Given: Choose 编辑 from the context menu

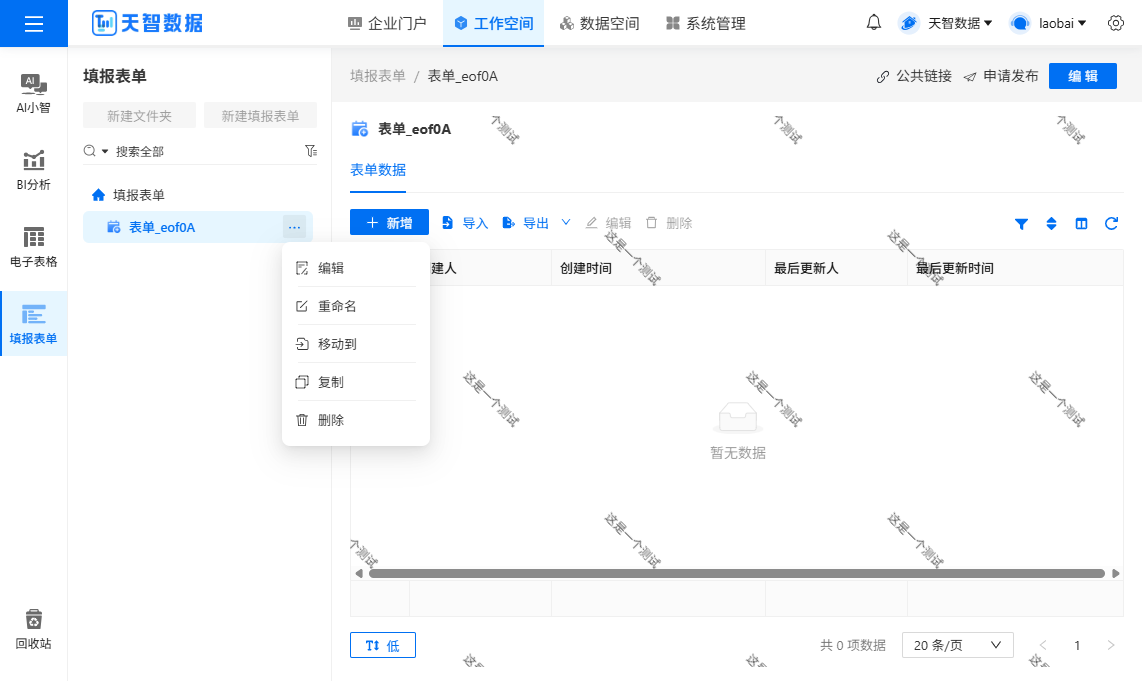Looking at the screenshot, I should coord(355,268).
